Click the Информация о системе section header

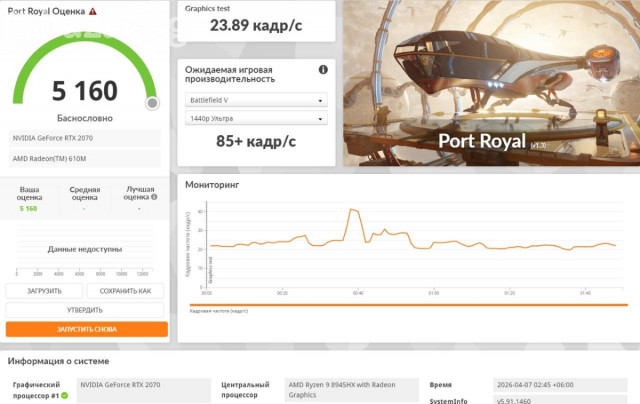pos(59,361)
